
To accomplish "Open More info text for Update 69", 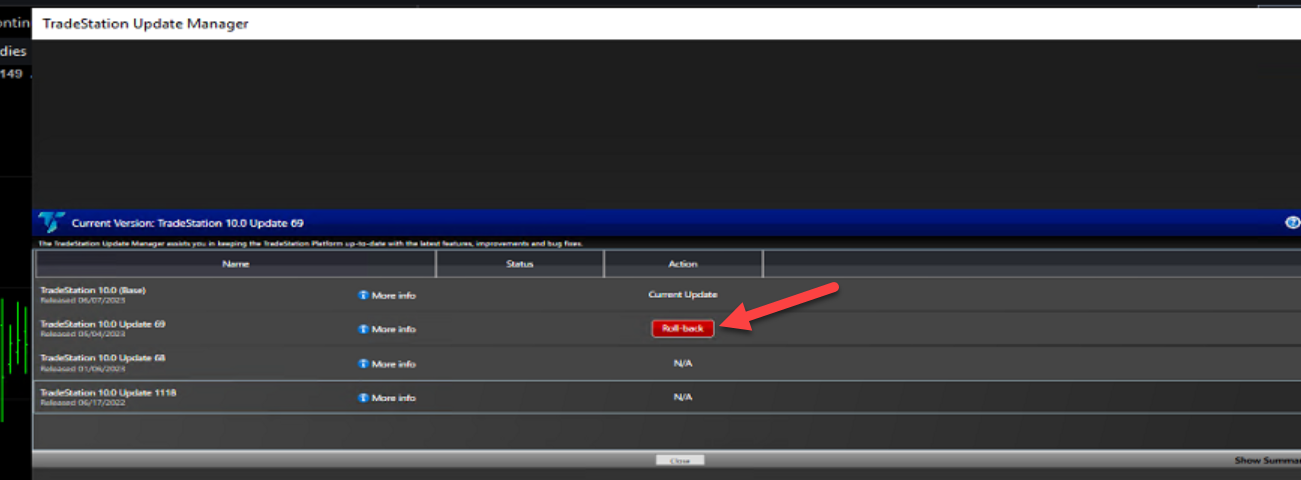I will (x=394, y=329).
